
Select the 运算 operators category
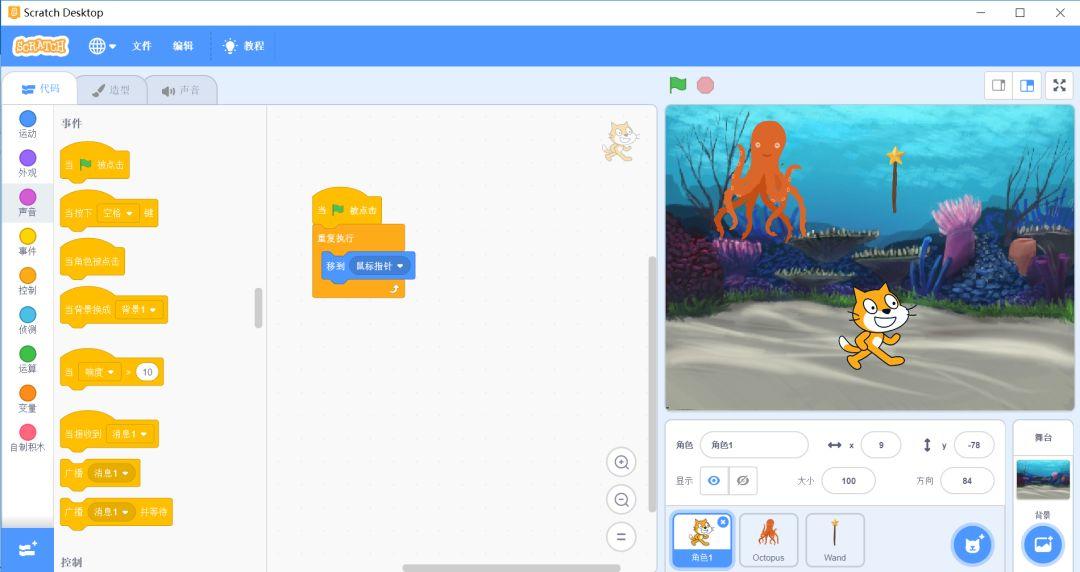[28, 360]
